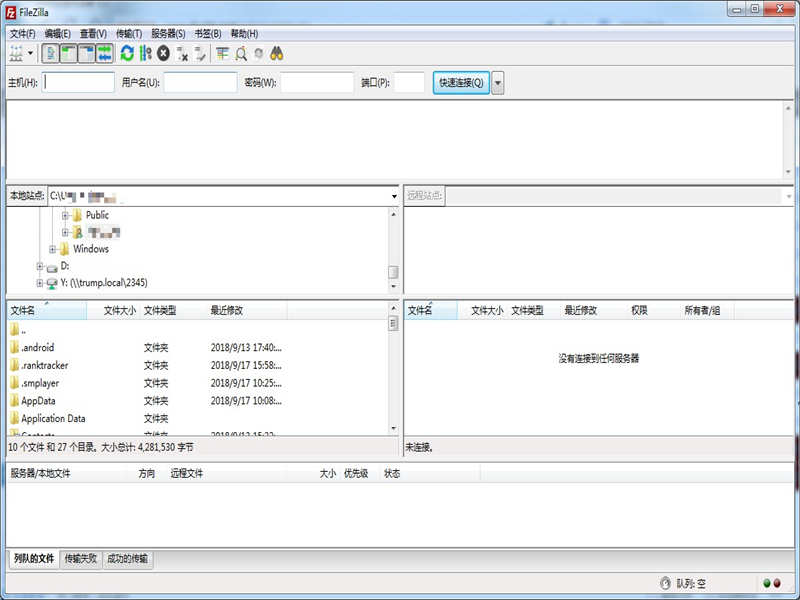Toggle transfer queue display icon
Viewport: 800px width, 600px height.
point(104,53)
